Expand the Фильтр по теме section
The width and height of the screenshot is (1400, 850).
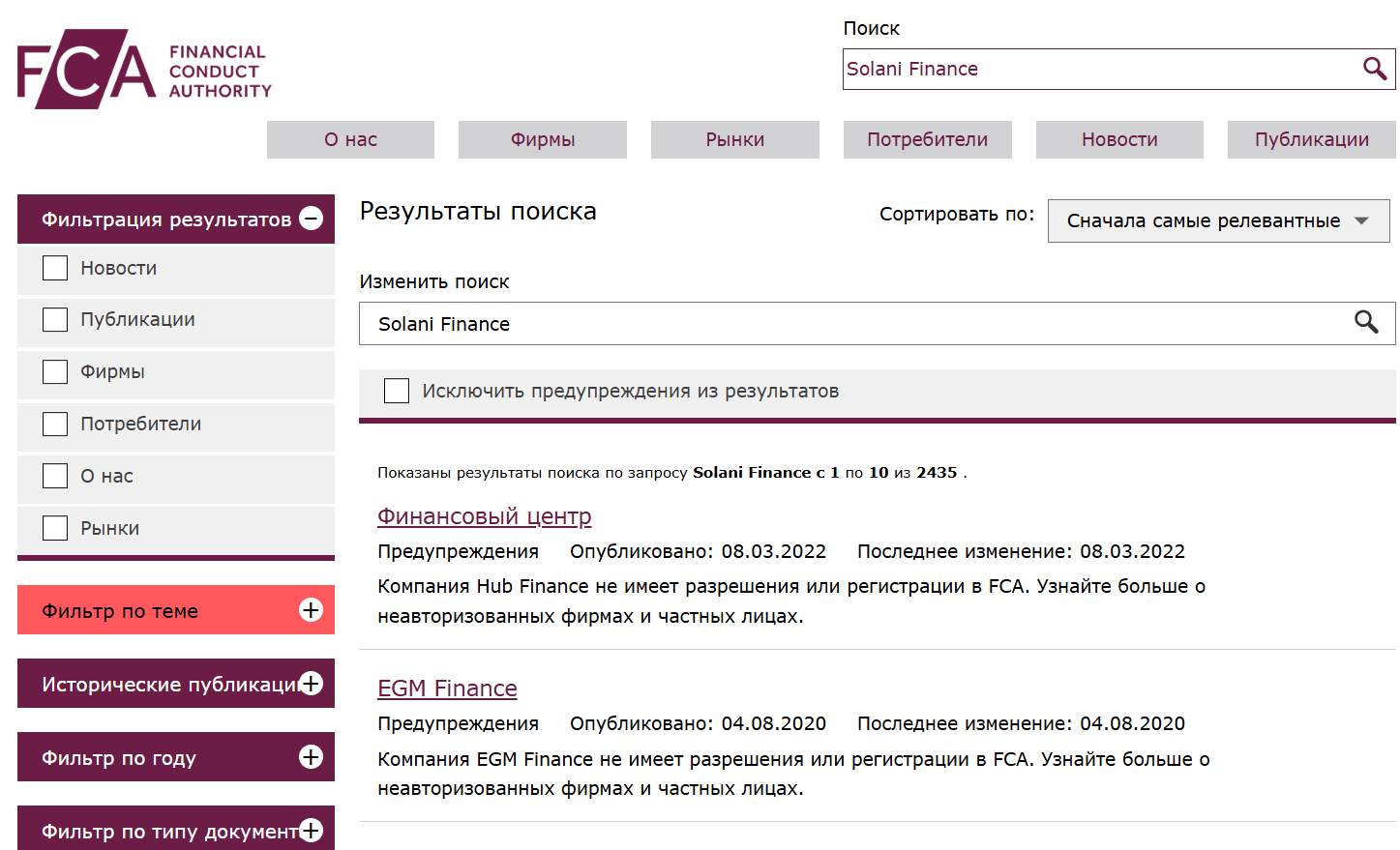tap(311, 609)
